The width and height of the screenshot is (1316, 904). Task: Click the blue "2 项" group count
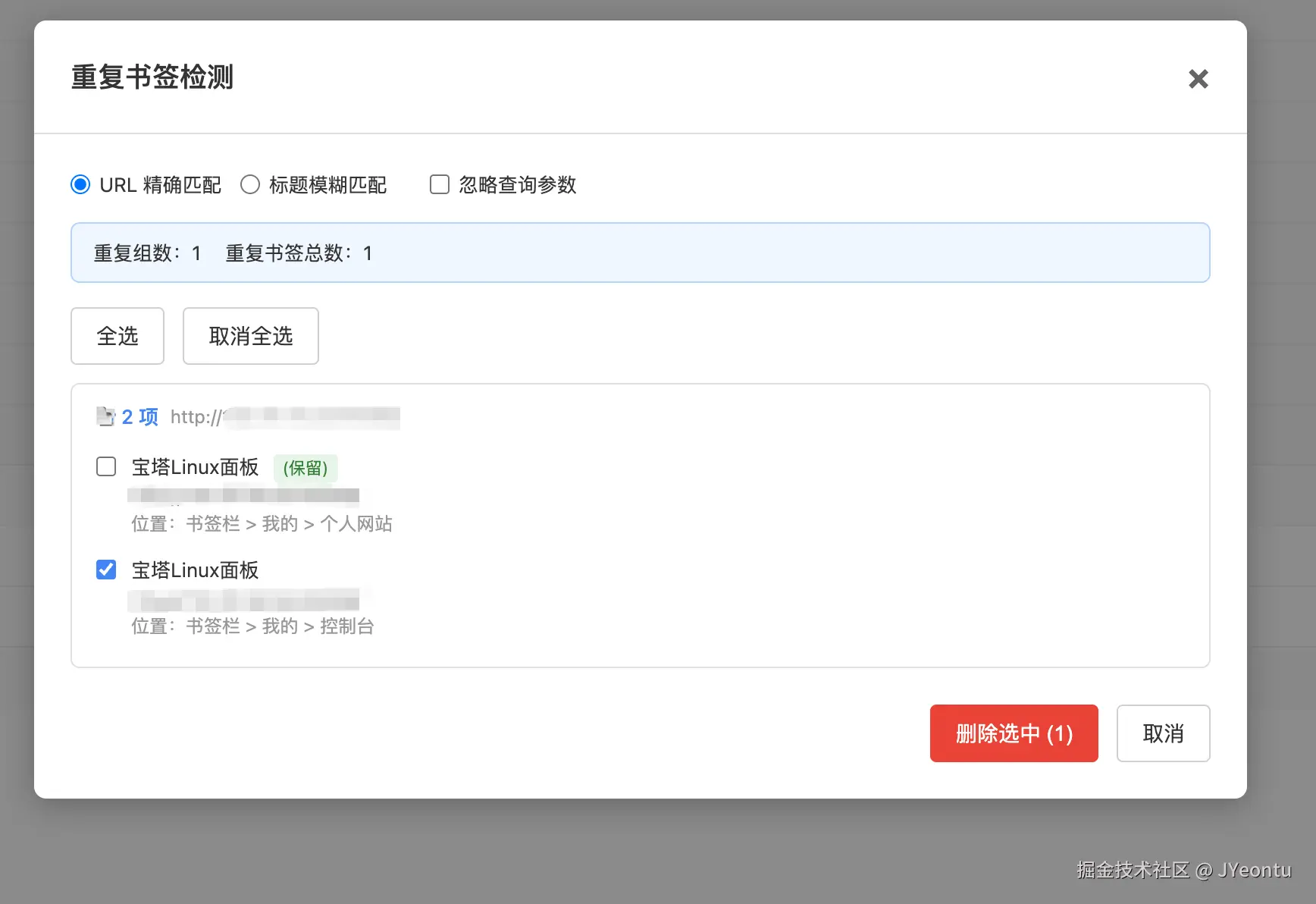(140, 416)
